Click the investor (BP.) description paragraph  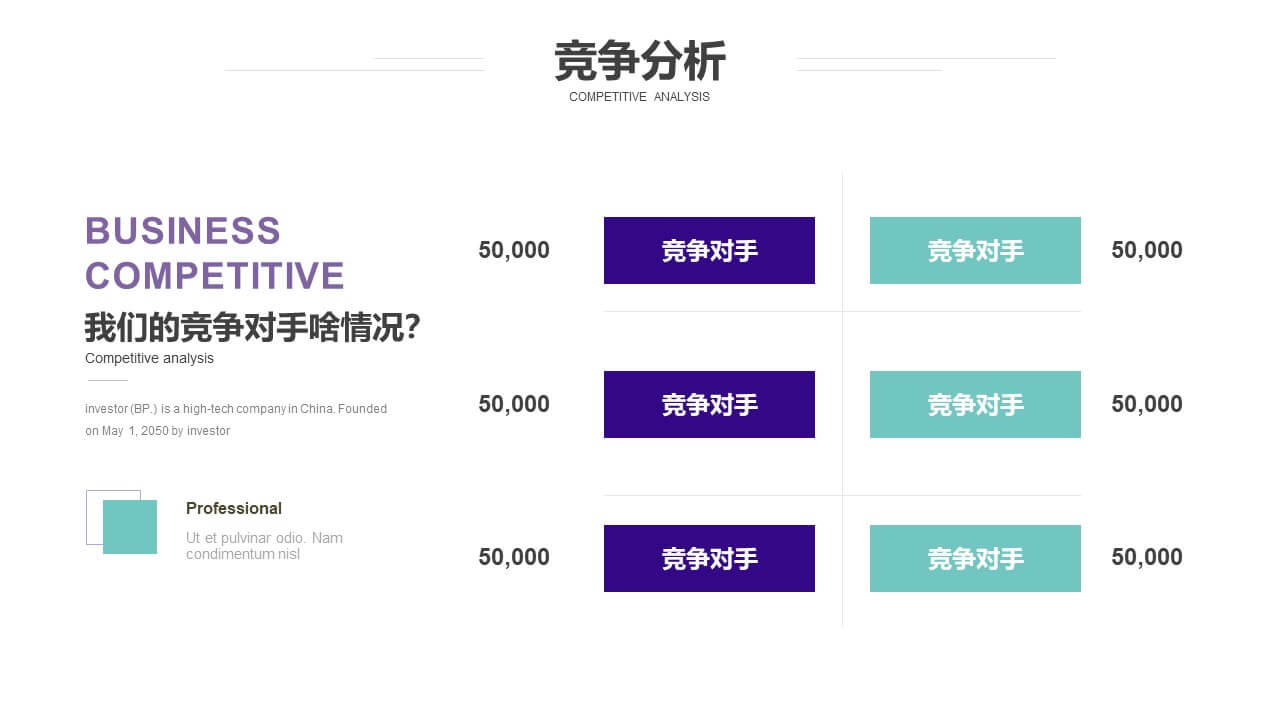[236, 420]
